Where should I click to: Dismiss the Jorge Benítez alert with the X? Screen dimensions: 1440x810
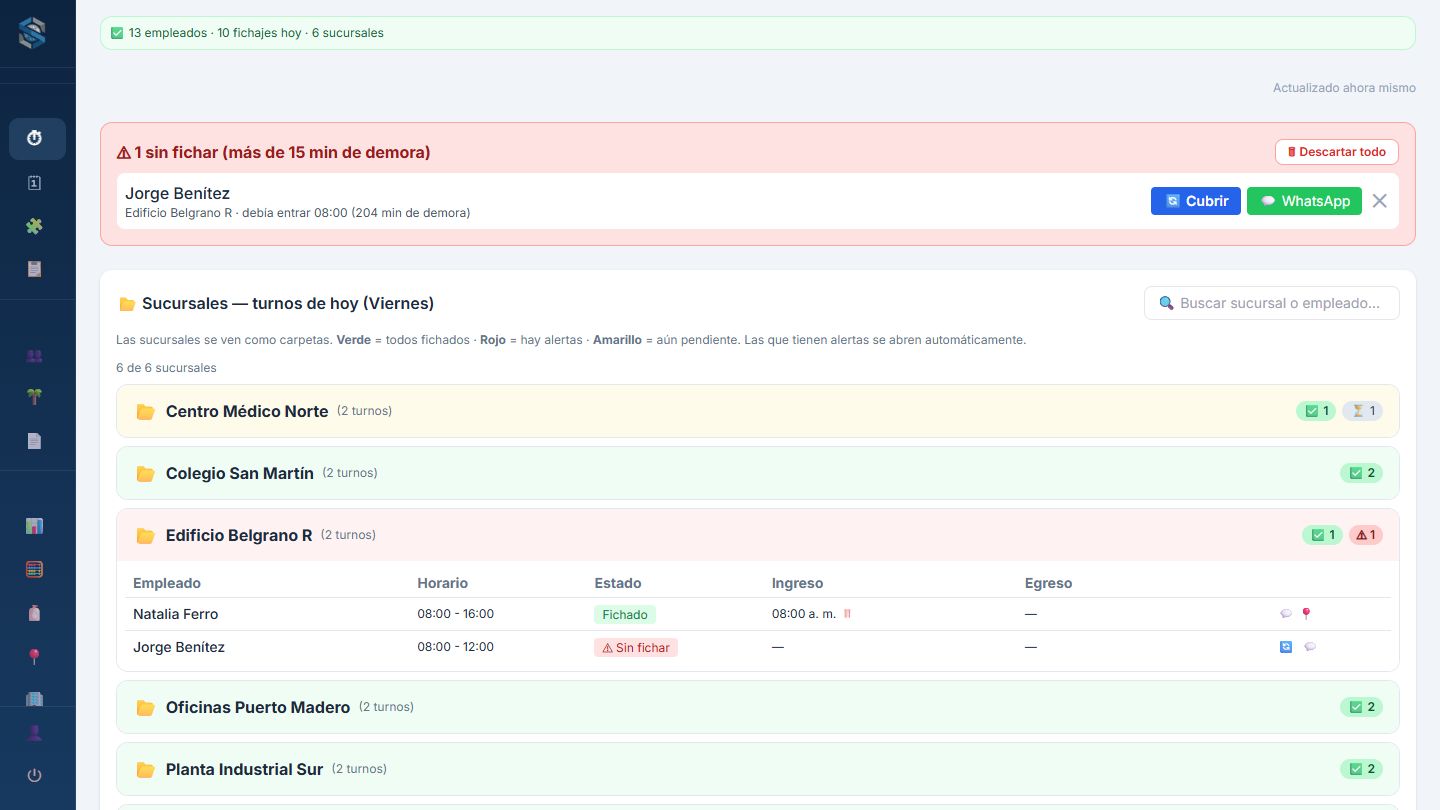tap(1380, 201)
